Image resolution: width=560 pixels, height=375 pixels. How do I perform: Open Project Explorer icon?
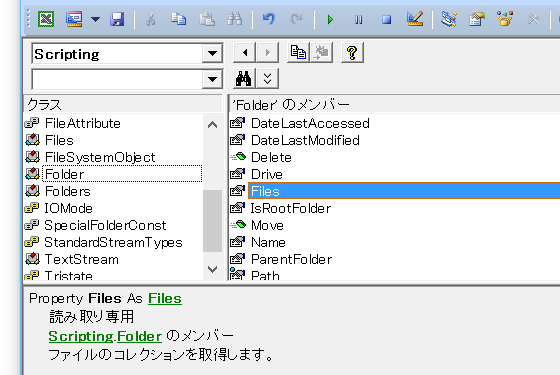(x=449, y=19)
